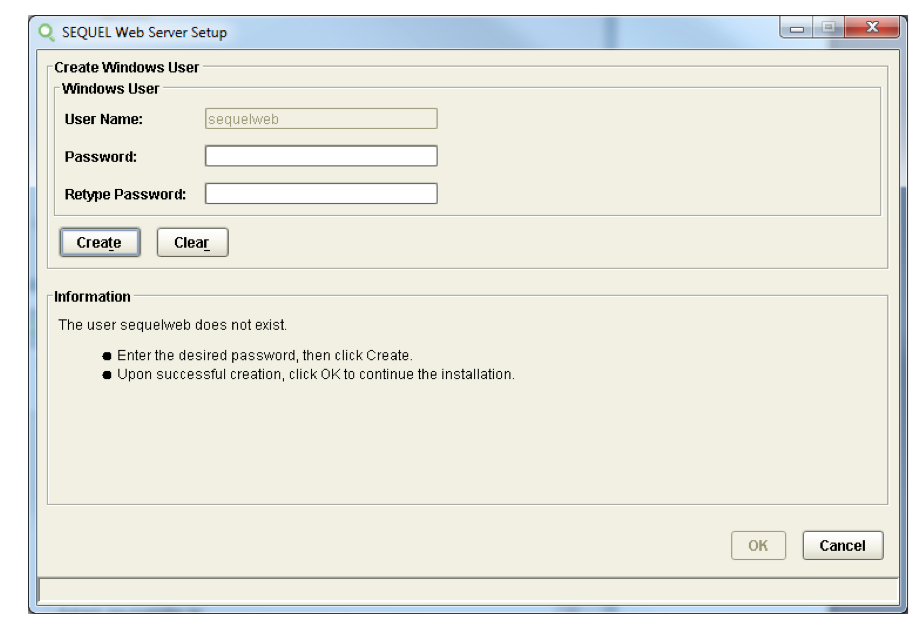Click the Cancel button

click(843, 544)
